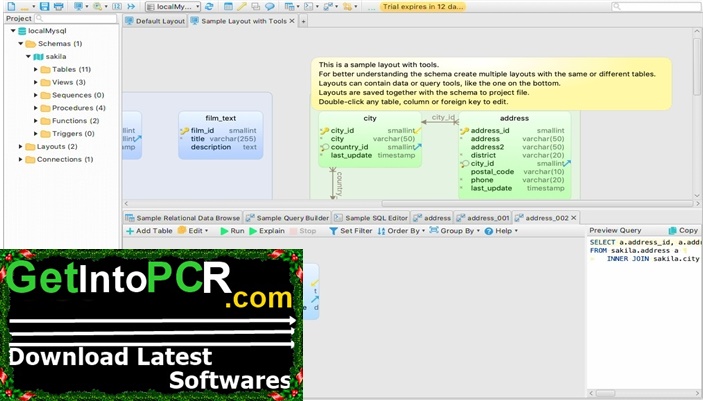Click the horizontal scrollbar of the diagram
Screen dimensions: 703x401
[x=537, y=204]
